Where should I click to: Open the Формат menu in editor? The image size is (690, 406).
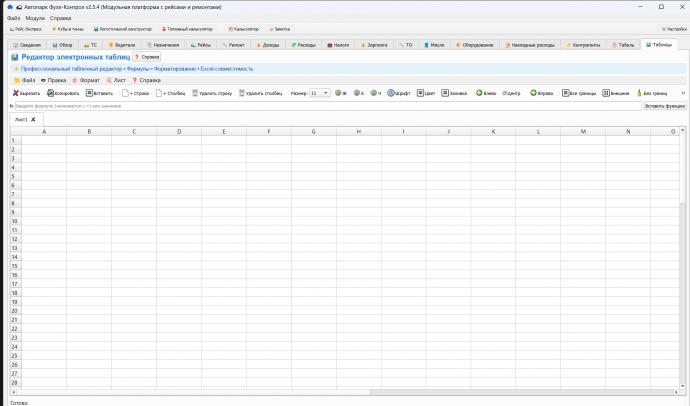(86, 80)
